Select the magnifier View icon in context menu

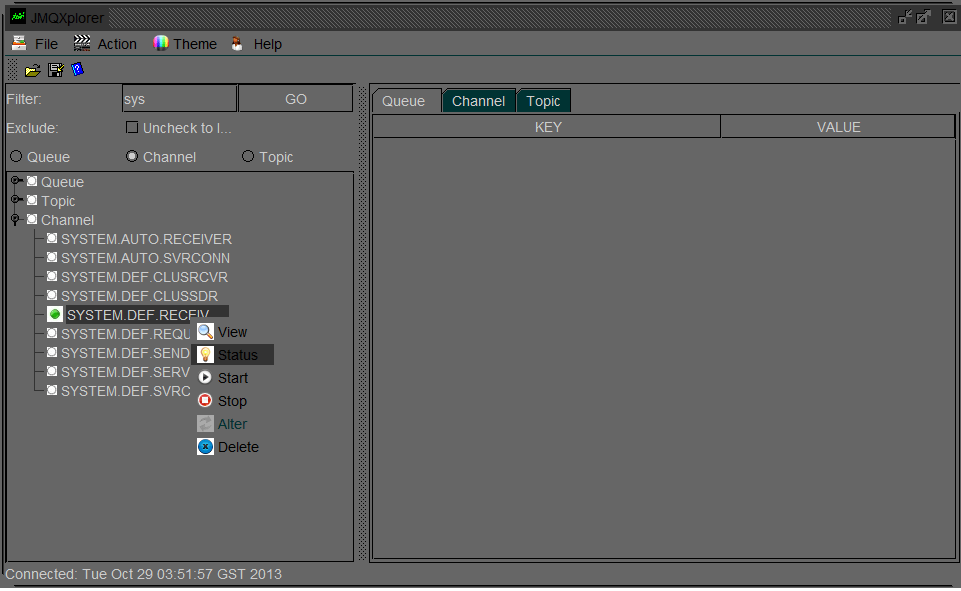coord(207,331)
